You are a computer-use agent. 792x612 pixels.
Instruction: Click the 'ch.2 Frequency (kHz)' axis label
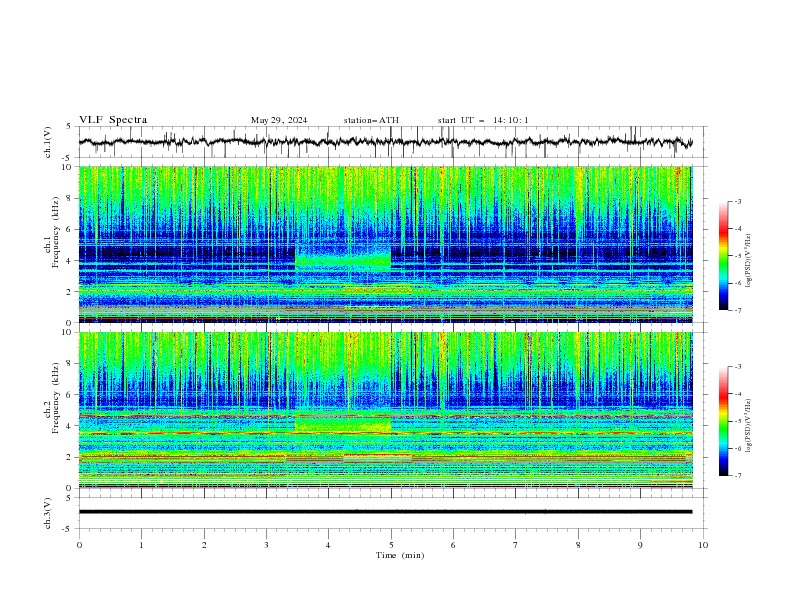[x=52, y=398]
